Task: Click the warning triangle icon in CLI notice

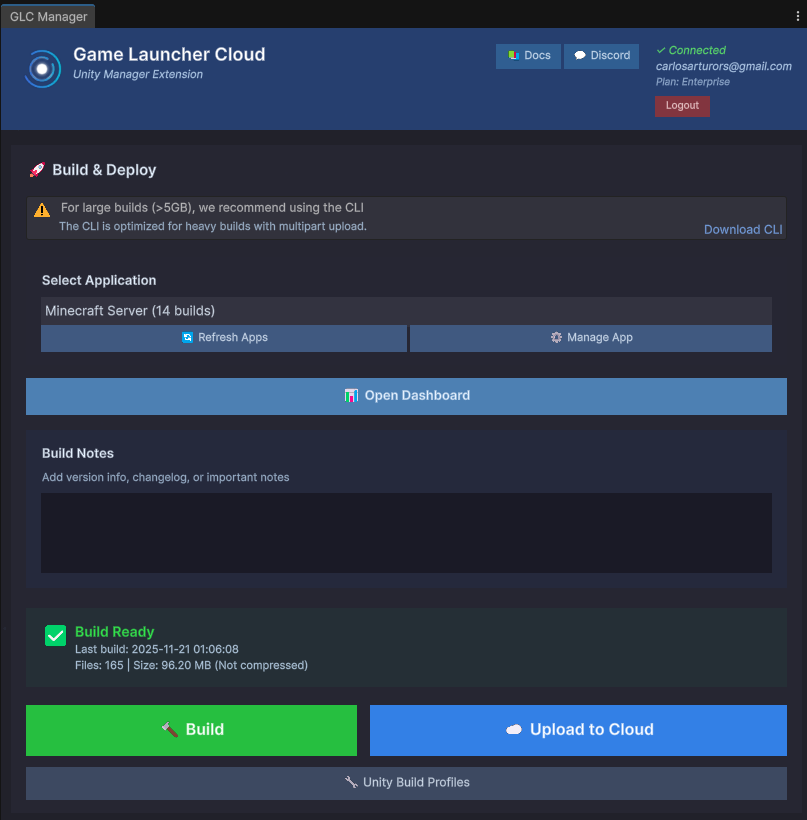Action: [x=42, y=210]
